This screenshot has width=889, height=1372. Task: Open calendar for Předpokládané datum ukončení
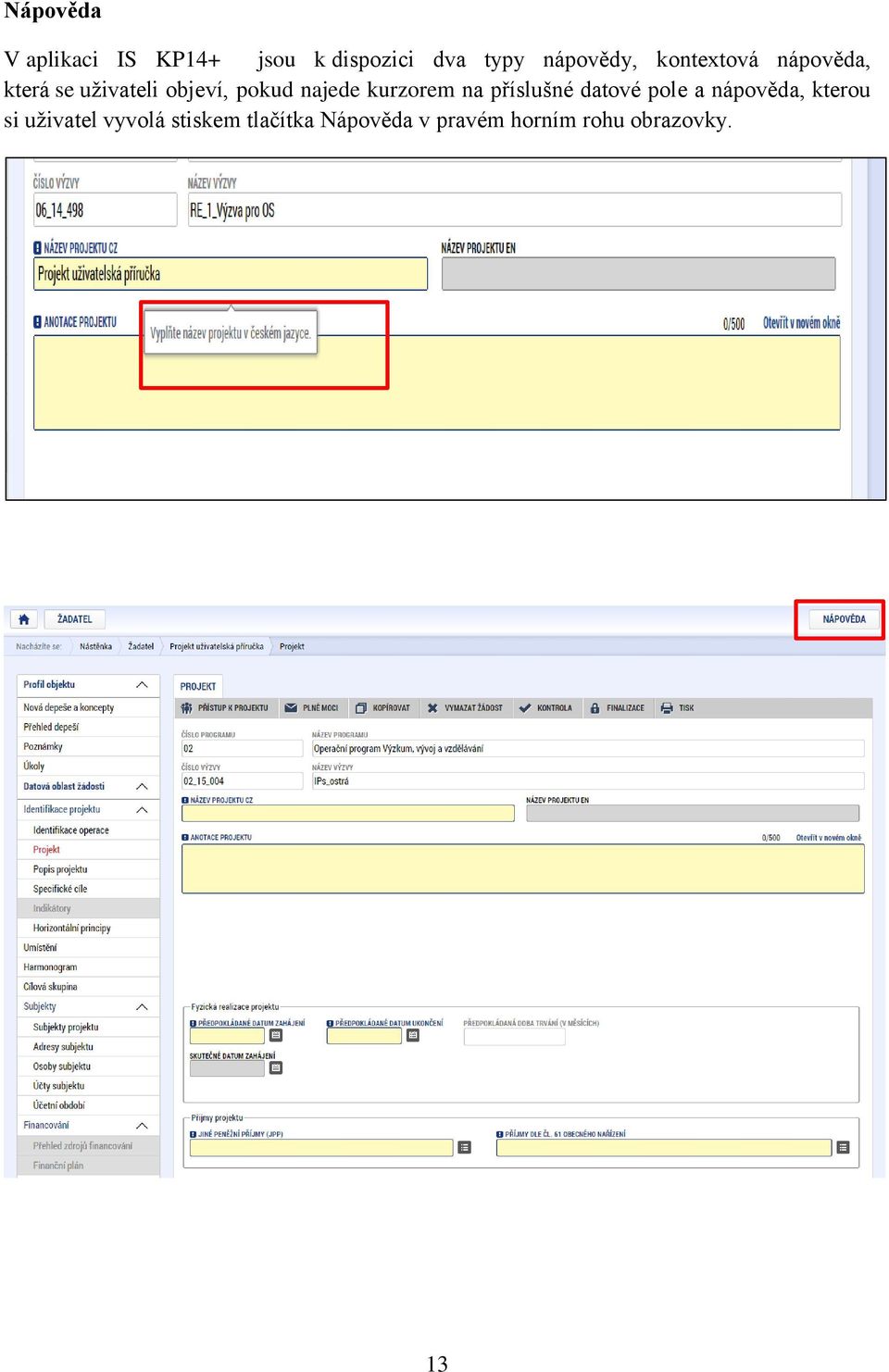[413, 1036]
